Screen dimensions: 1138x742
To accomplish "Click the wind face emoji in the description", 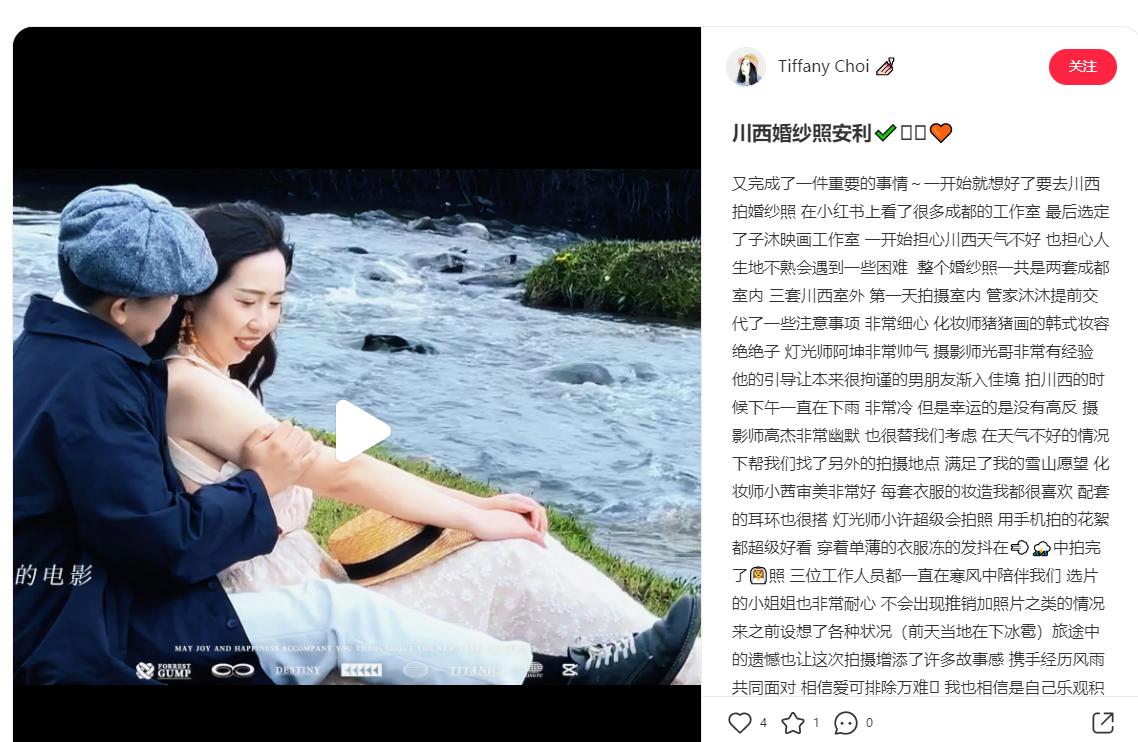I will 1019,547.
